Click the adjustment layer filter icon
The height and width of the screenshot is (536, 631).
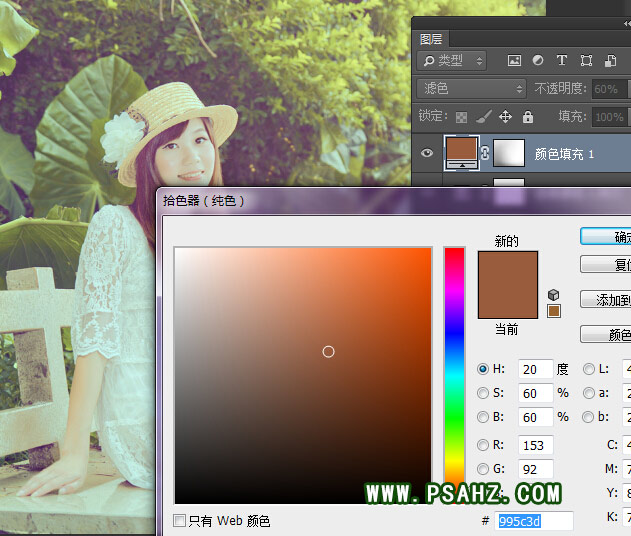coord(538,61)
